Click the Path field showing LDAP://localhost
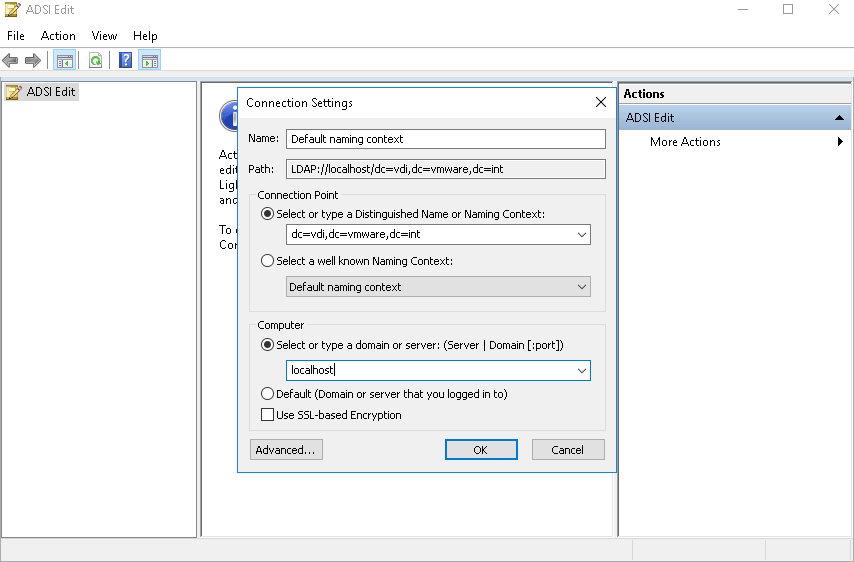The image size is (854, 562). tap(446, 169)
